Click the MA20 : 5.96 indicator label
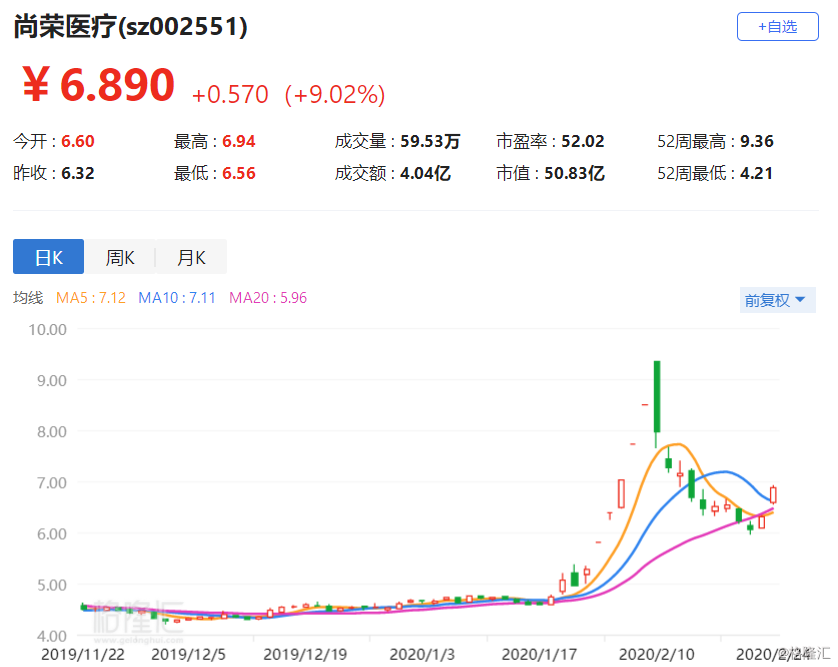838x667 pixels. tap(268, 298)
